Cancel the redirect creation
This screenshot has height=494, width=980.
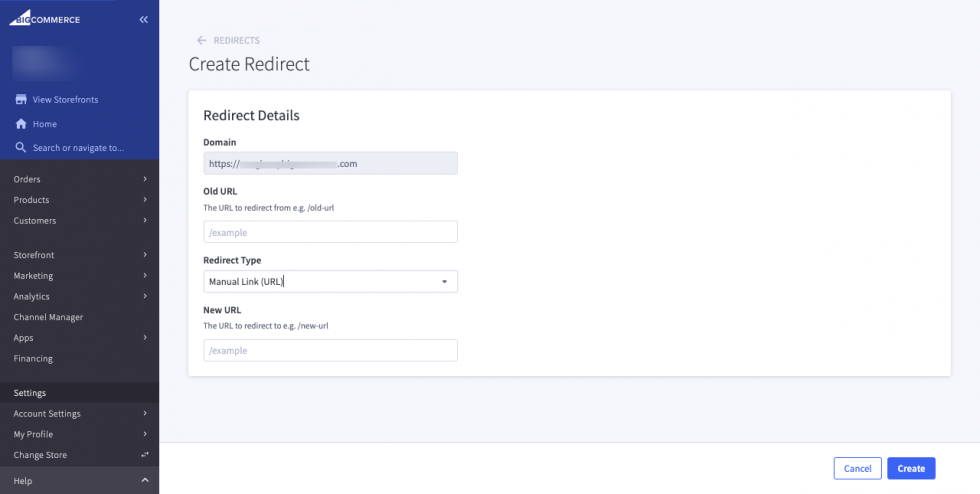point(857,468)
